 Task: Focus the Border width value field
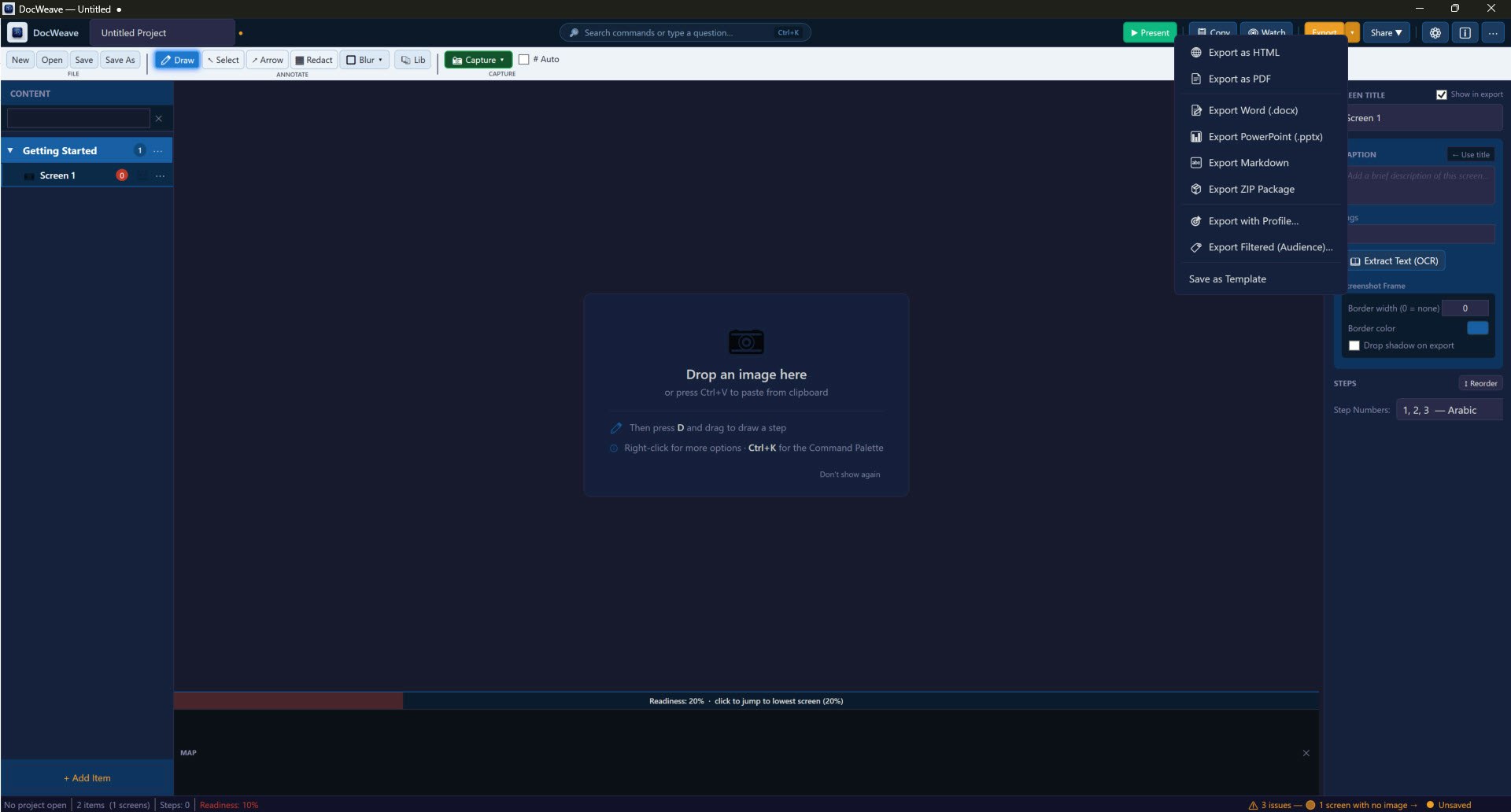coord(1465,308)
